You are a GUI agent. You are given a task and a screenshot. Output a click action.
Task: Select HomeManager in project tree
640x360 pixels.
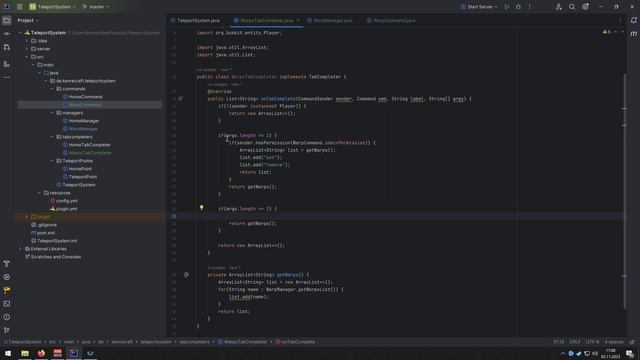pyautogui.click(x=84, y=121)
